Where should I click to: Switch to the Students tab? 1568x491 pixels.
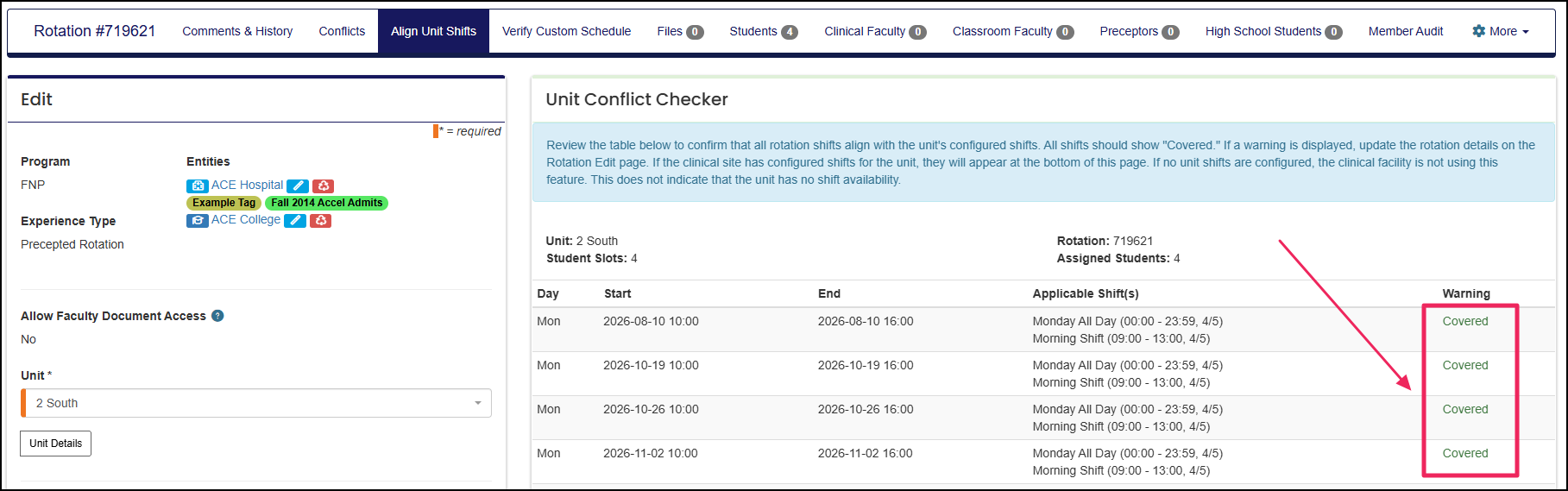click(x=764, y=31)
